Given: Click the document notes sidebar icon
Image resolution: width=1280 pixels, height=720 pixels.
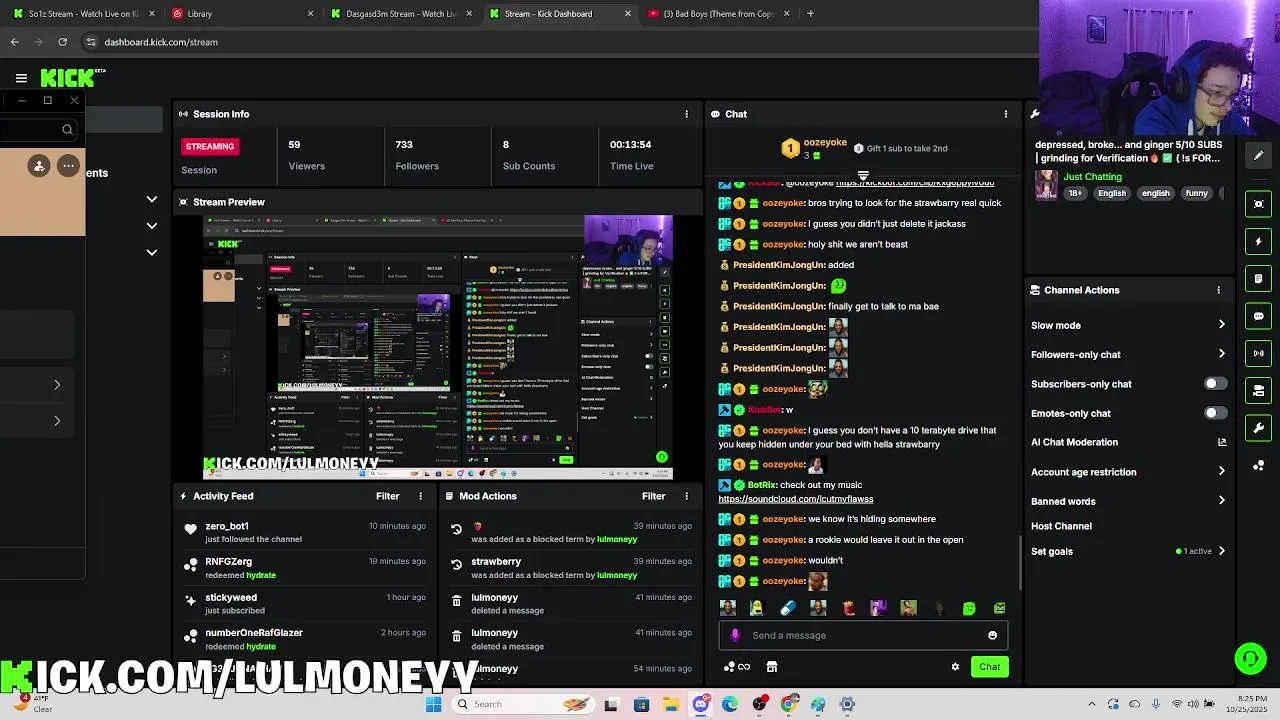Looking at the screenshot, I should pos(1259,278).
